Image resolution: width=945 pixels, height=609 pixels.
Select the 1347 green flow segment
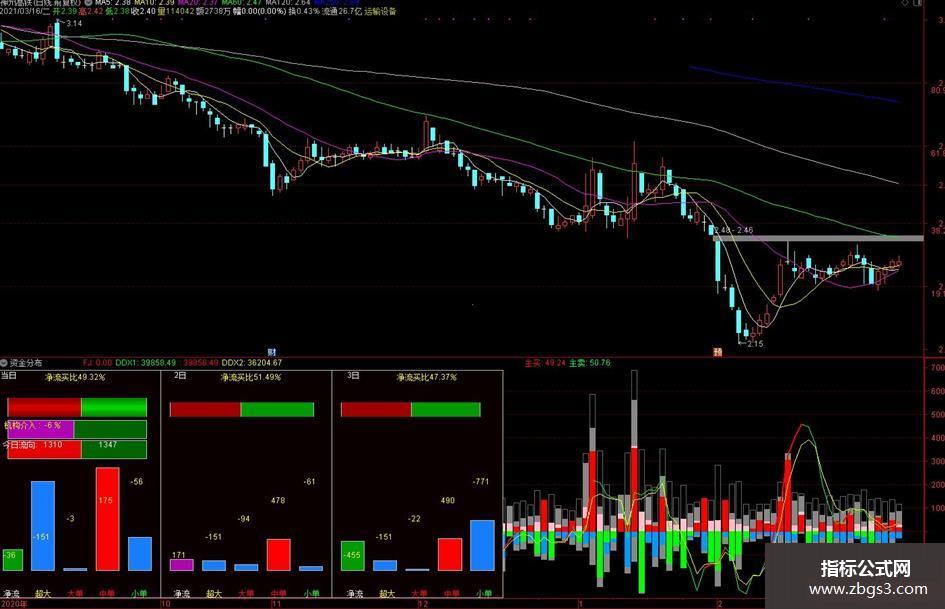coord(114,449)
